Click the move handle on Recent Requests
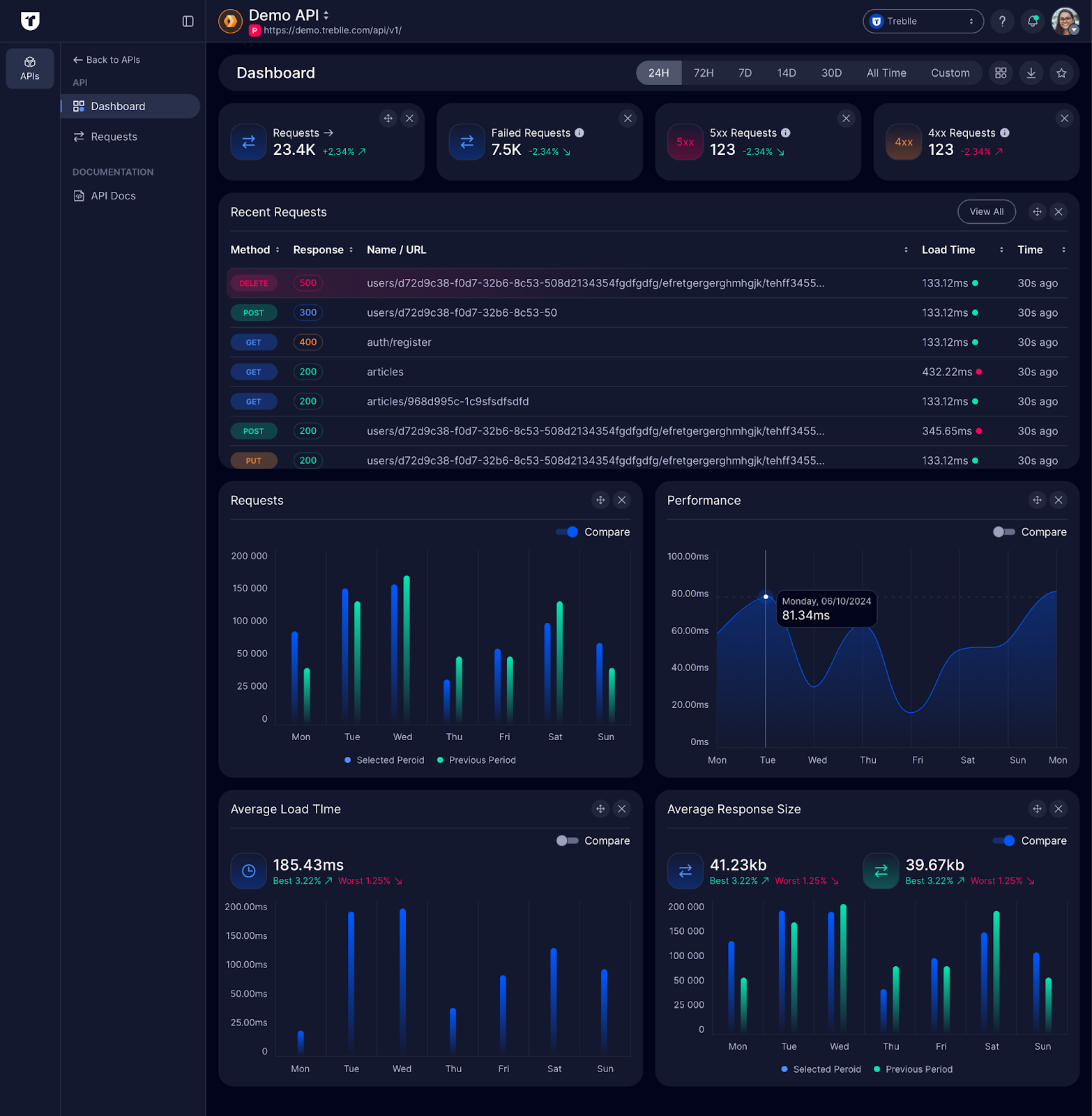This screenshot has width=1092, height=1116. point(1037,211)
